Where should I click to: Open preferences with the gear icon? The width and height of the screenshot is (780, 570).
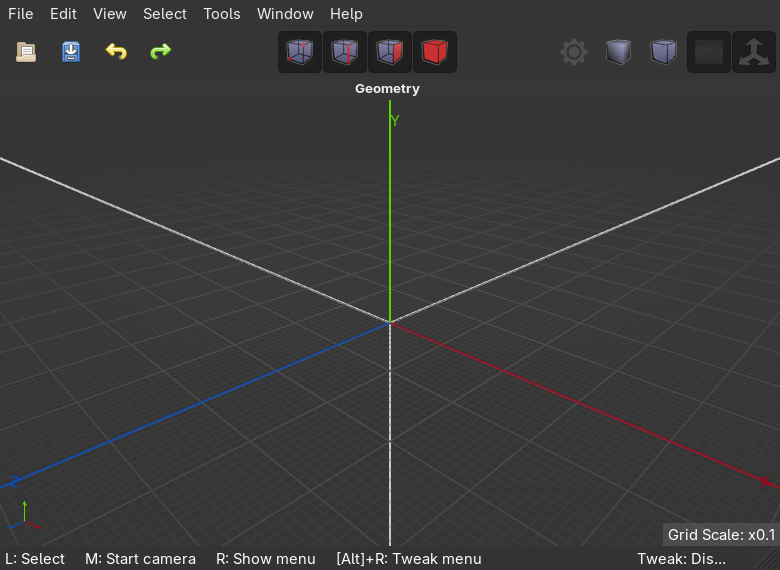(x=574, y=52)
